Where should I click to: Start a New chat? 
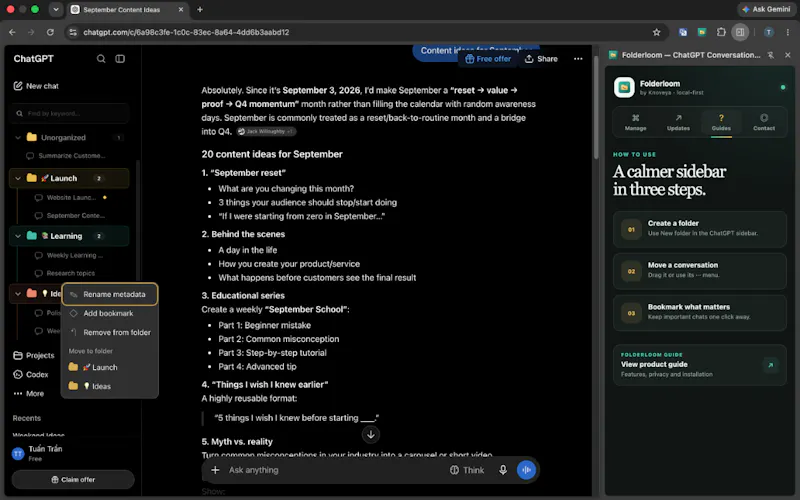[36, 86]
